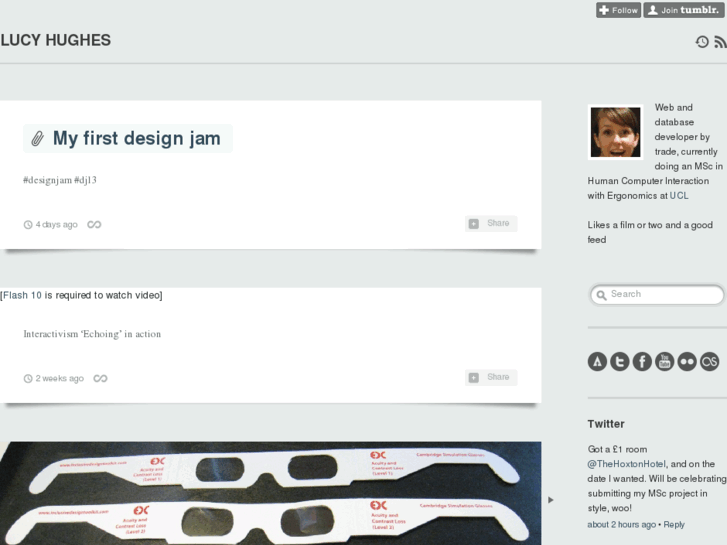Click permalink icon beside 4 days ago
The width and height of the screenshot is (727, 545).
pyautogui.click(x=94, y=224)
